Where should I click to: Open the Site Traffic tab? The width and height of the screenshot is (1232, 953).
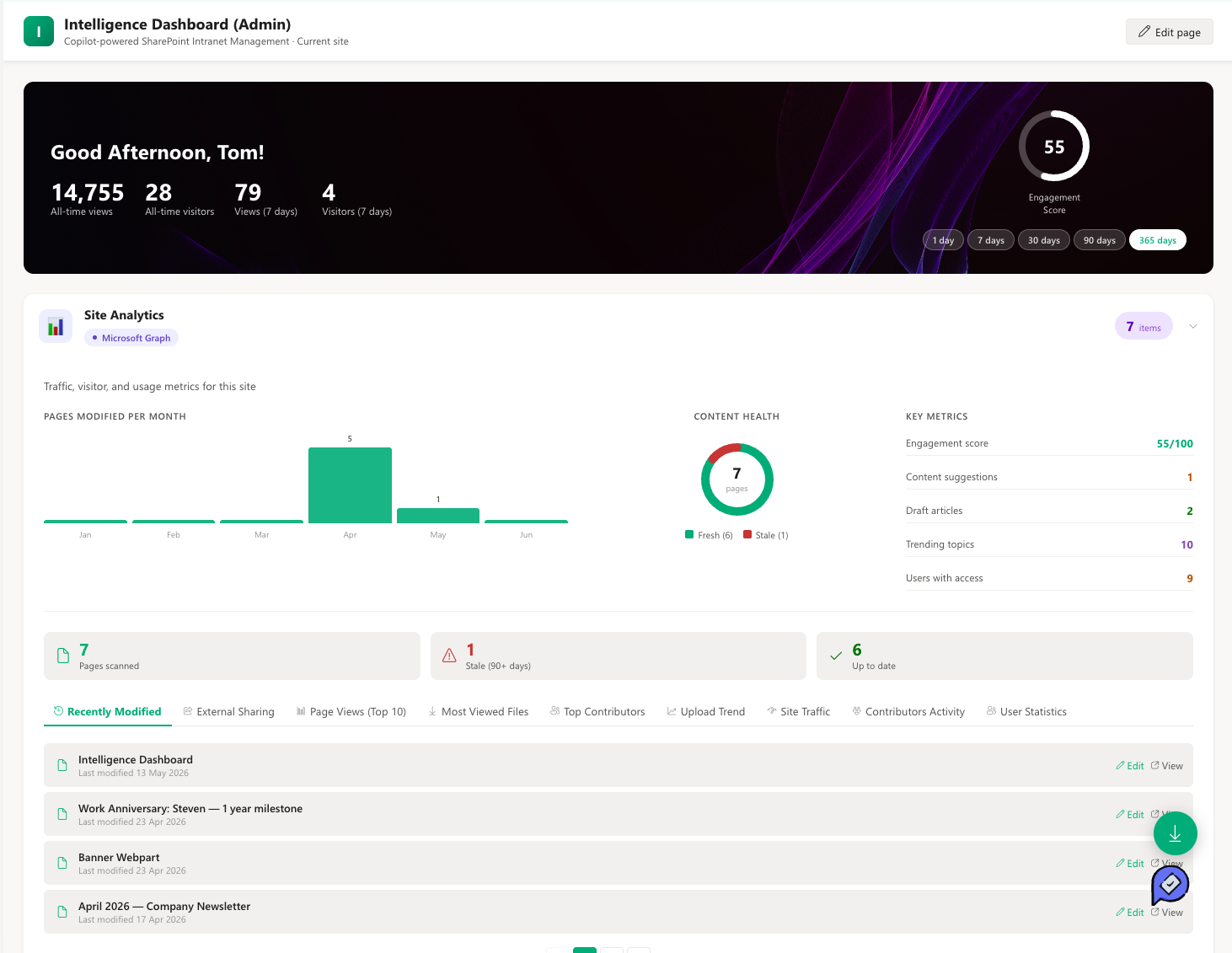pos(799,711)
